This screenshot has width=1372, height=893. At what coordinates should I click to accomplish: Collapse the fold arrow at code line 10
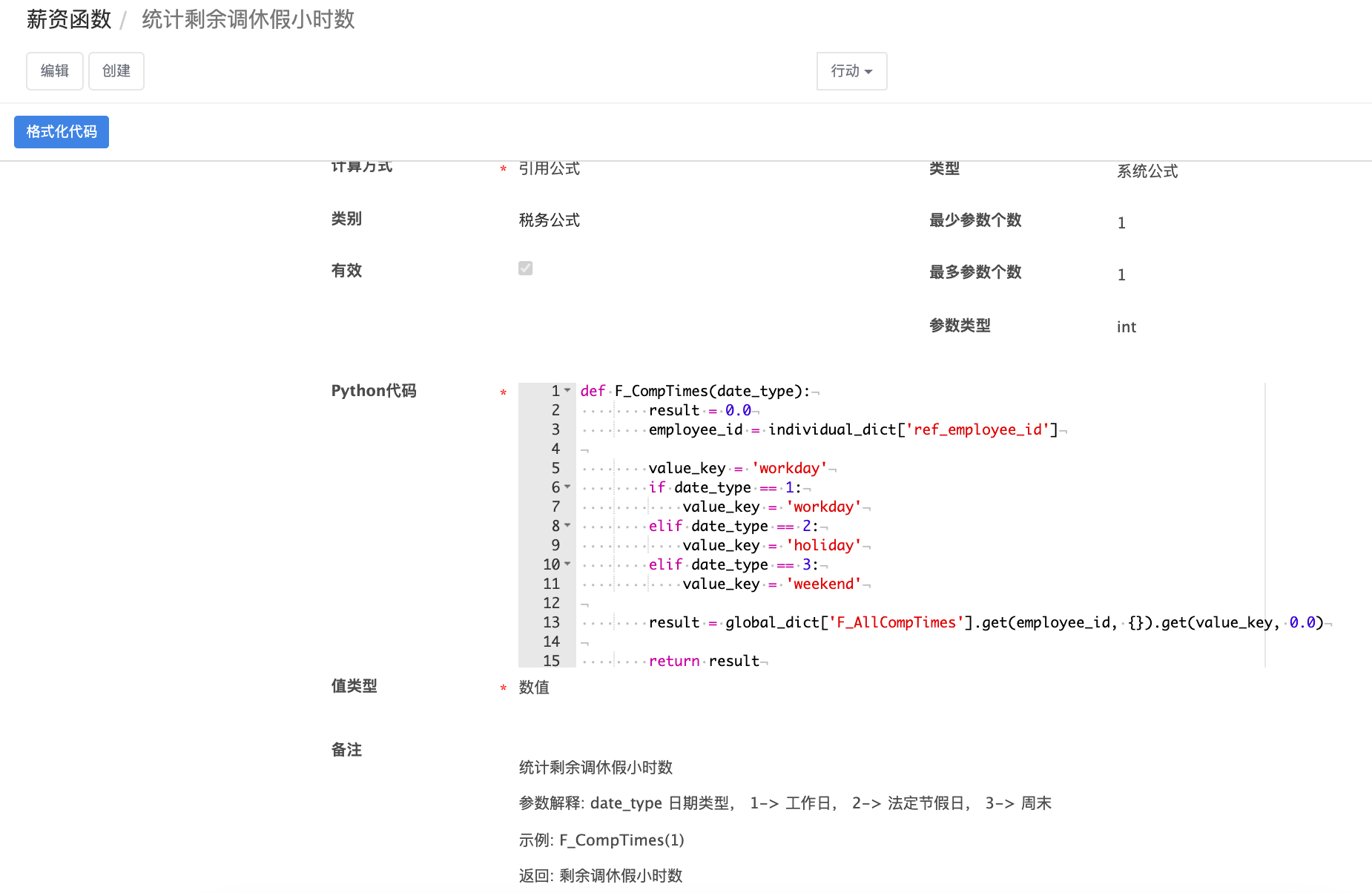click(567, 564)
